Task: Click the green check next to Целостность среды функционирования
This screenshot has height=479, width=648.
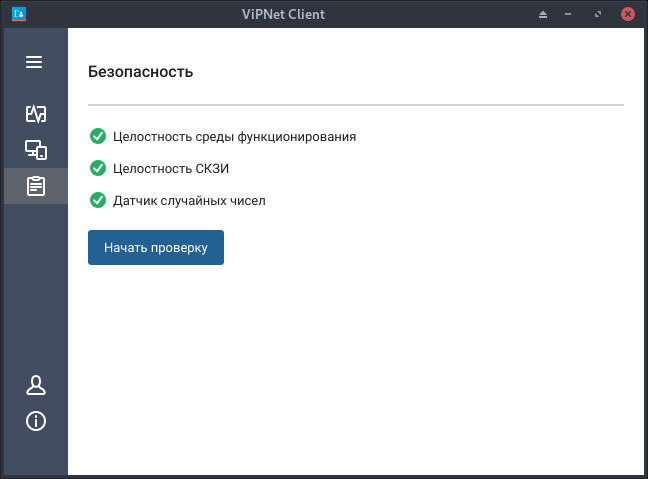Action: pyautogui.click(x=98, y=136)
